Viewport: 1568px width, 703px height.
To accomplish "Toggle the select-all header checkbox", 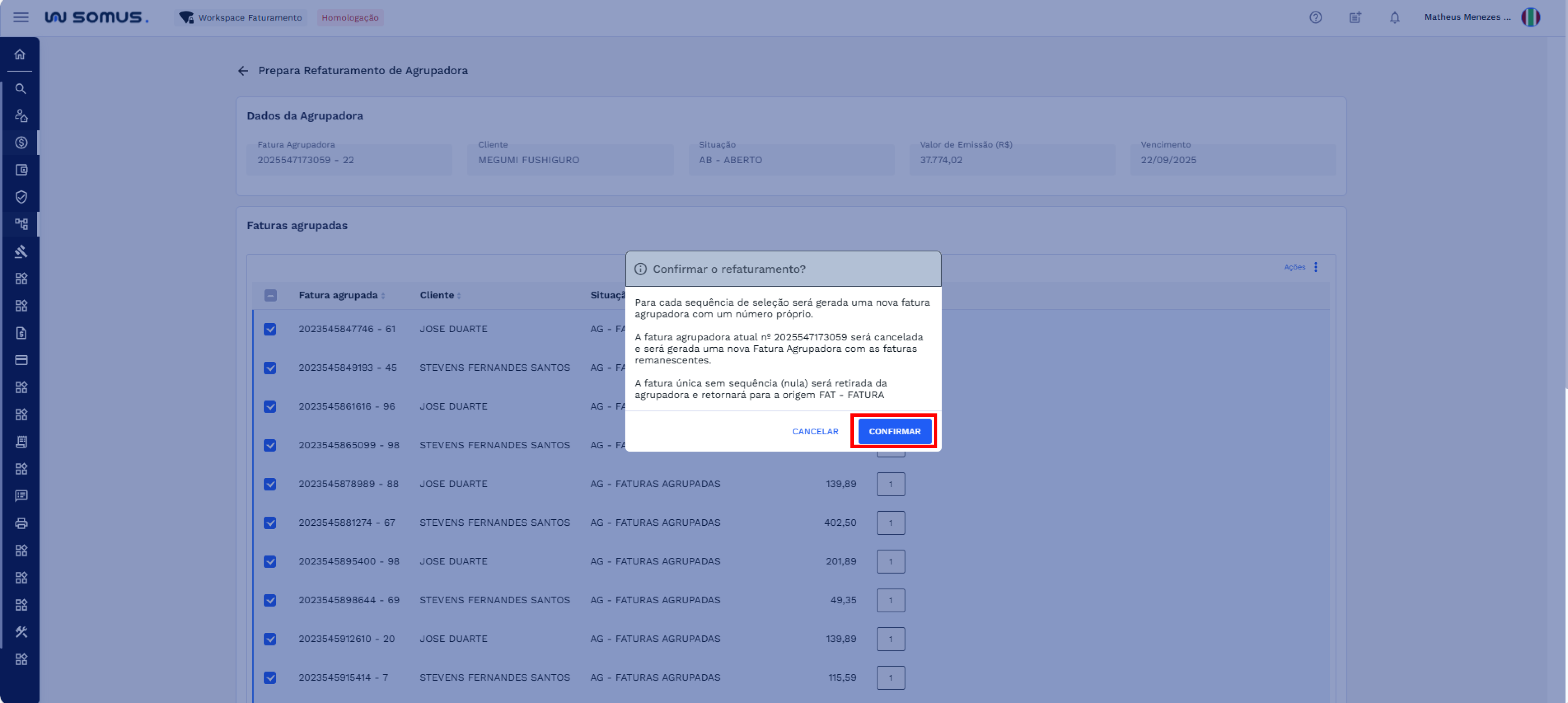I will tap(270, 295).
